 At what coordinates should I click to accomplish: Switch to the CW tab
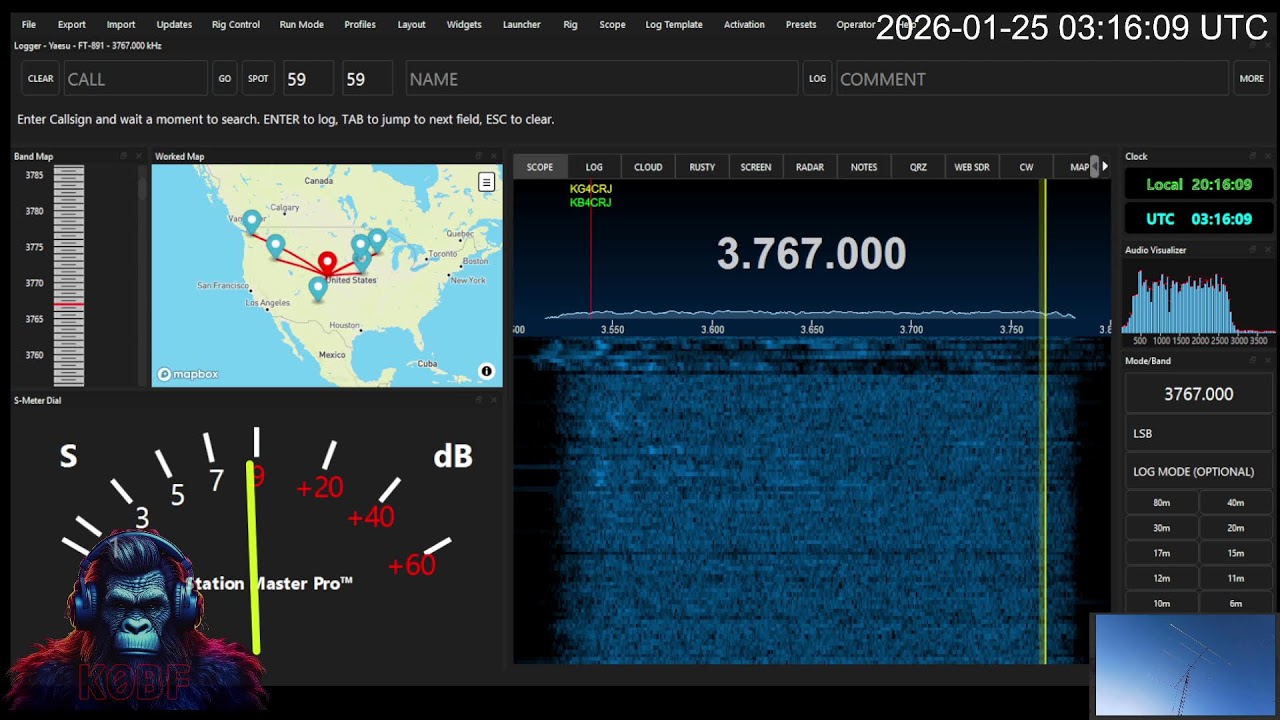pos(1026,167)
